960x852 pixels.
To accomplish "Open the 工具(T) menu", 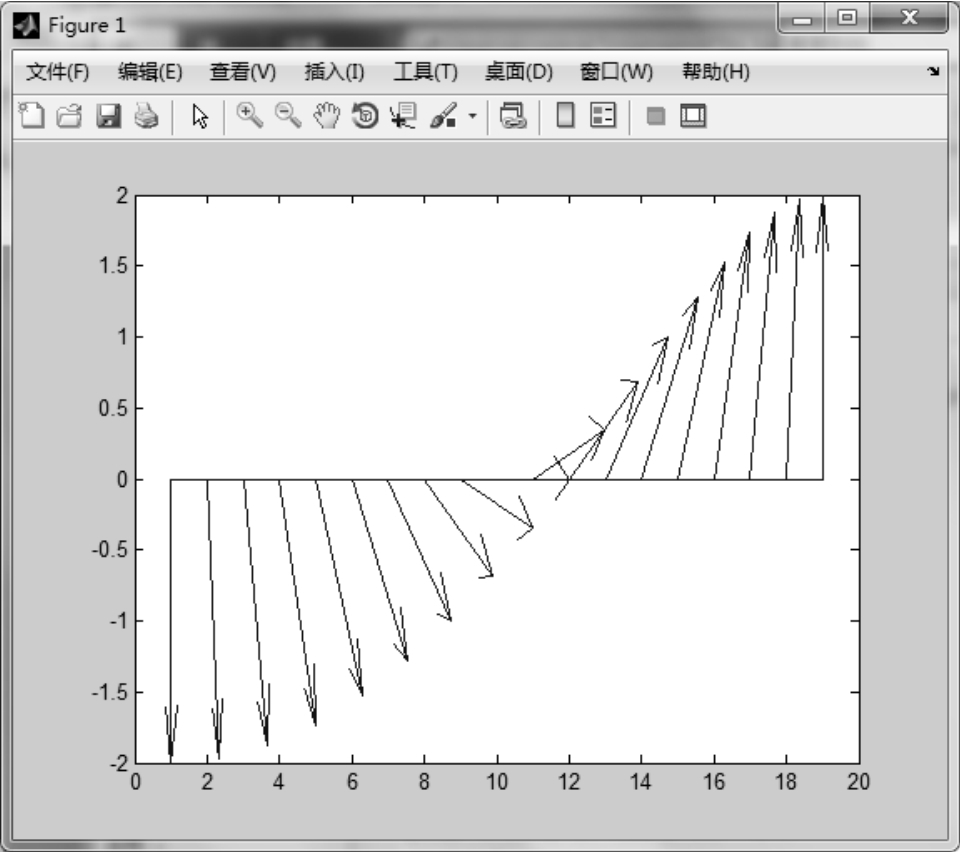I will coord(425,72).
